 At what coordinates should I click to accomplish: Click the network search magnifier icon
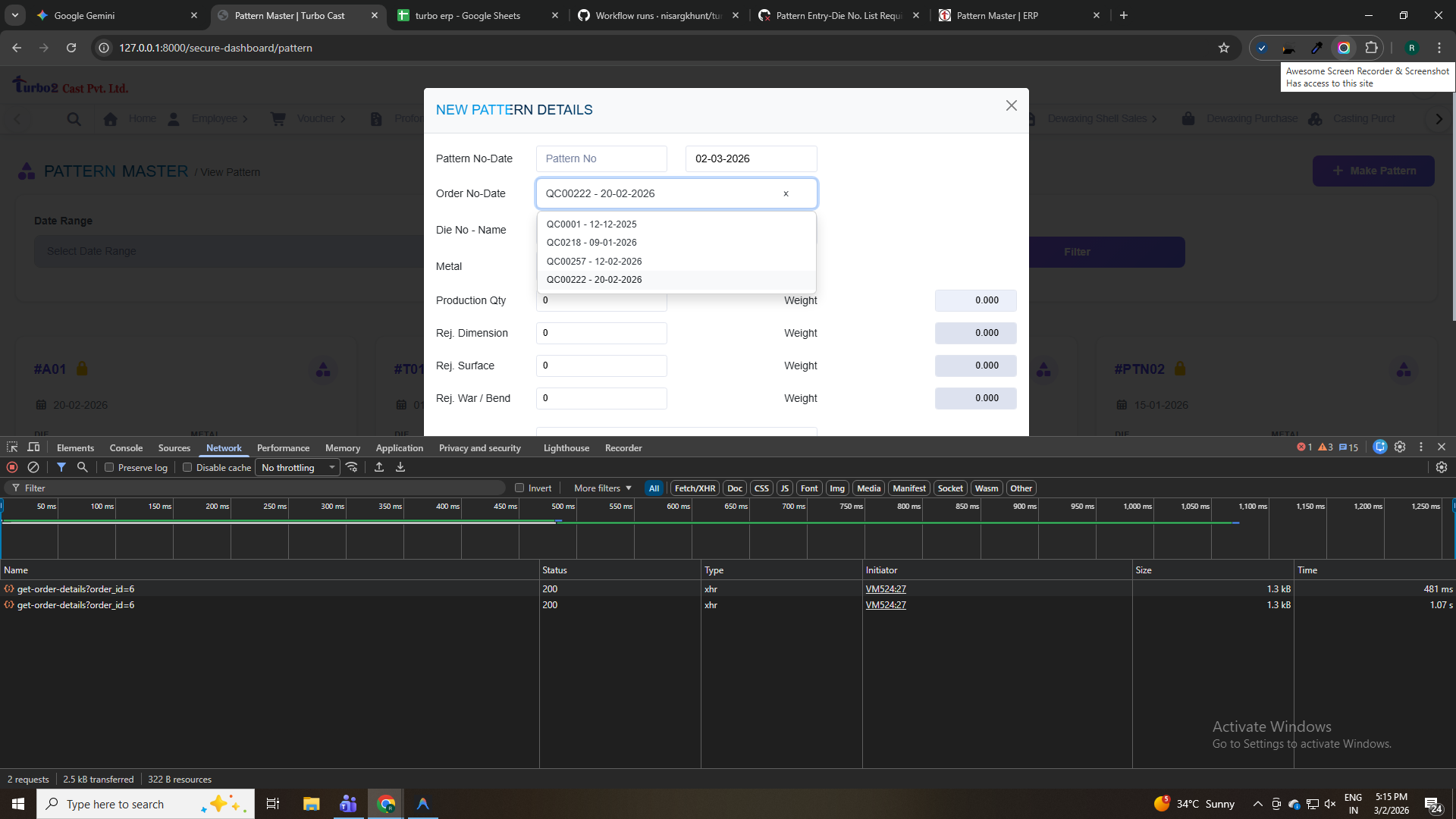(83, 467)
